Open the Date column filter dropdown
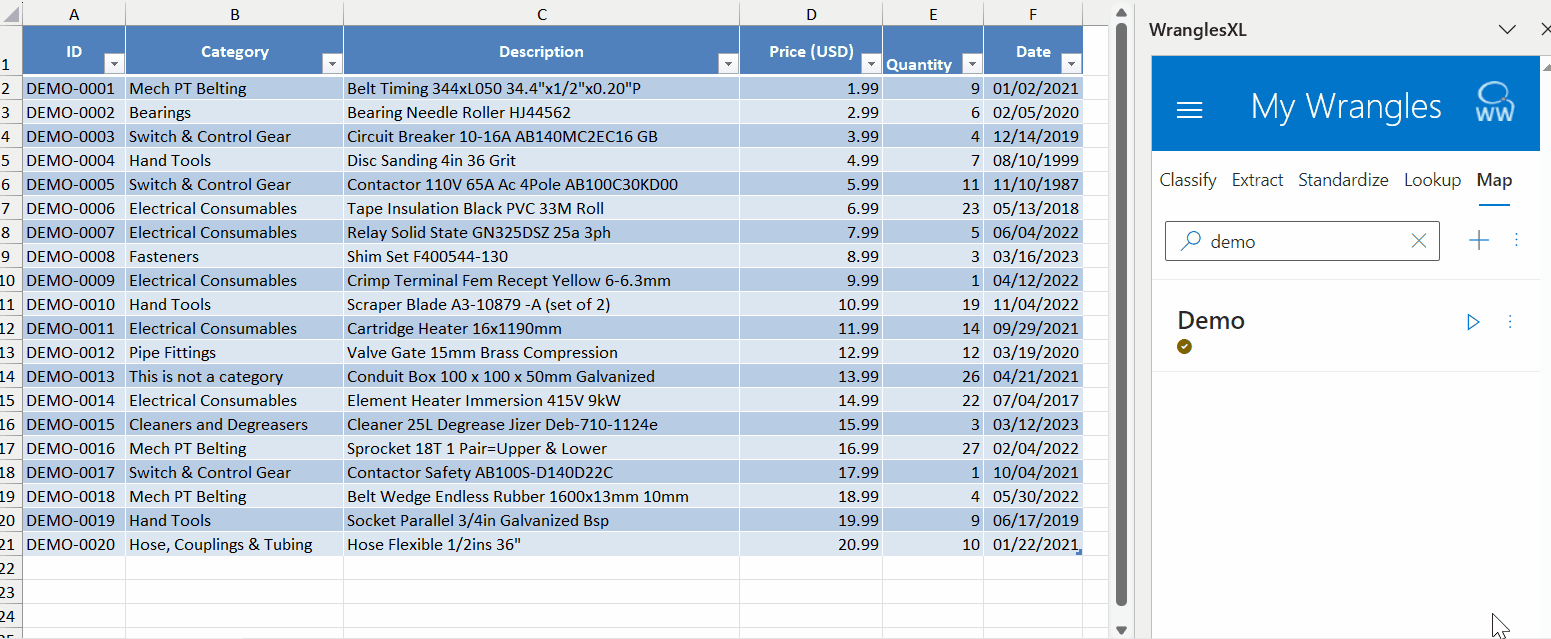The image size is (1551, 639). pos(1071,64)
